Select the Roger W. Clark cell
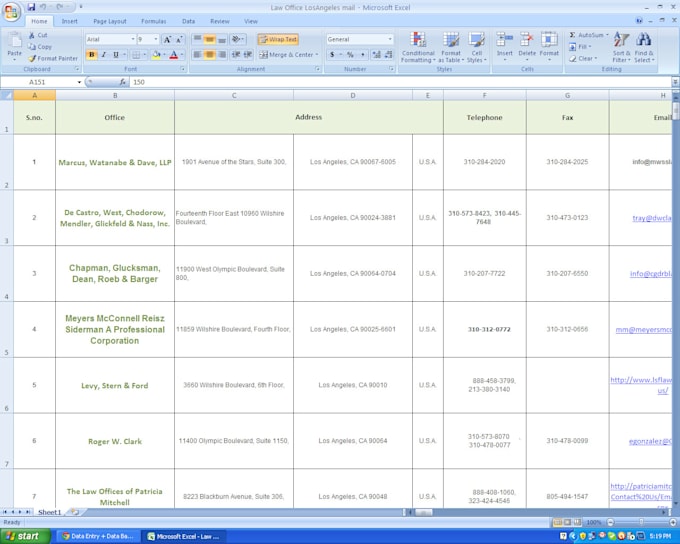 pyautogui.click(x=115, y=441)
